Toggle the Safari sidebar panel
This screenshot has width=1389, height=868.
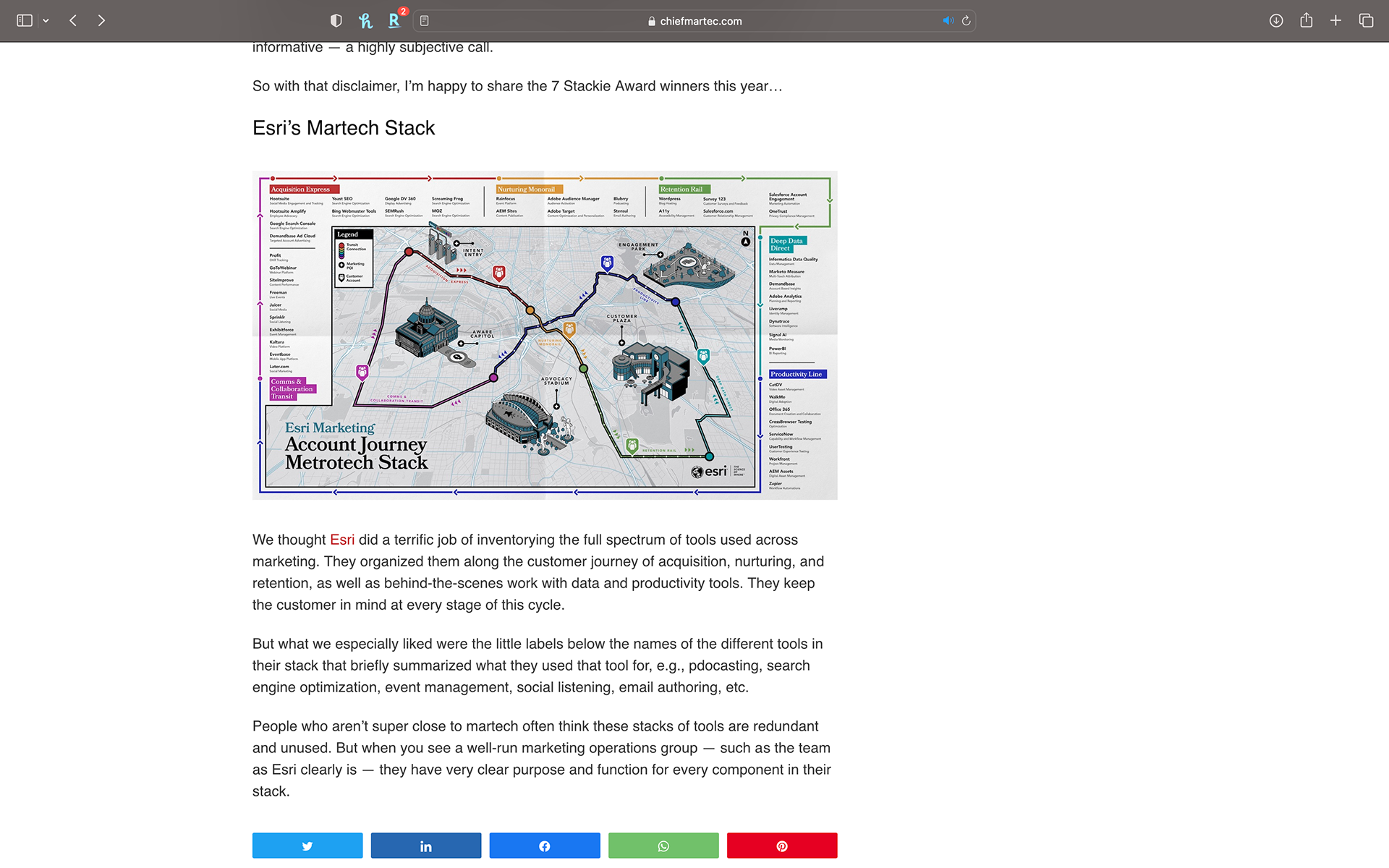pos(25,21)
